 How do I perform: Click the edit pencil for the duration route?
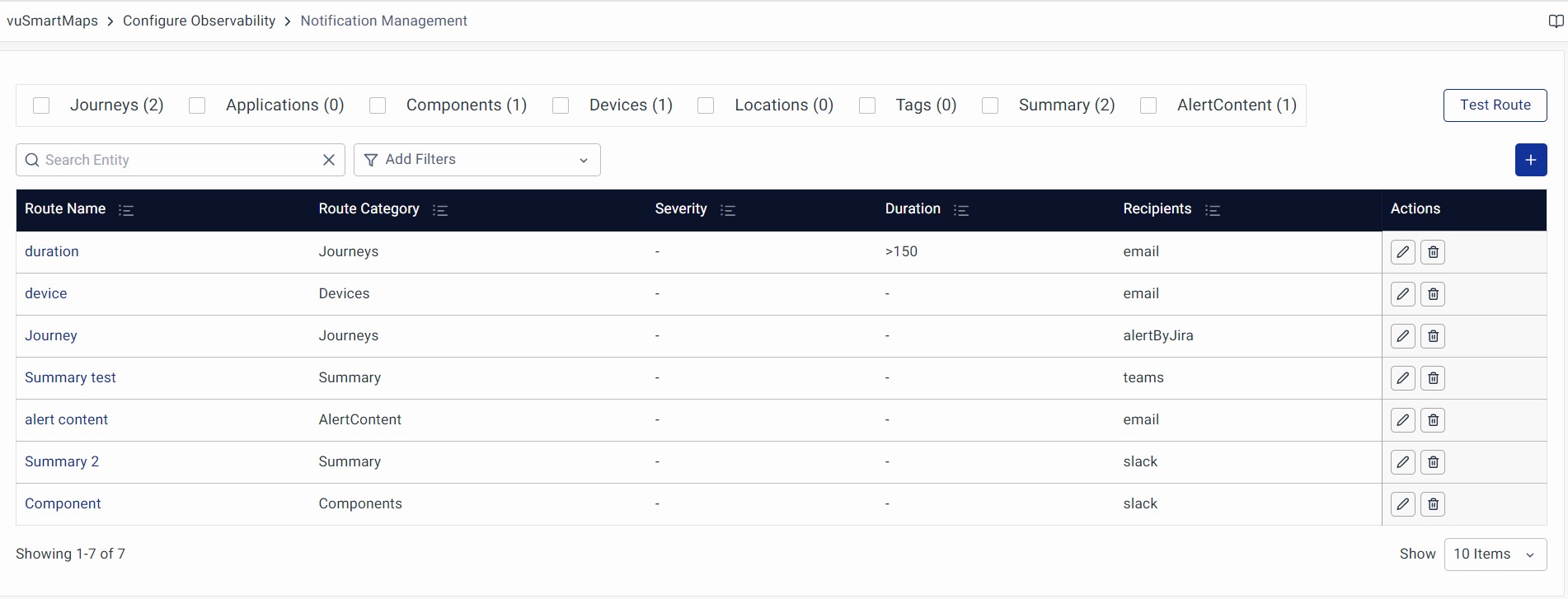[x=1402, y=252]
